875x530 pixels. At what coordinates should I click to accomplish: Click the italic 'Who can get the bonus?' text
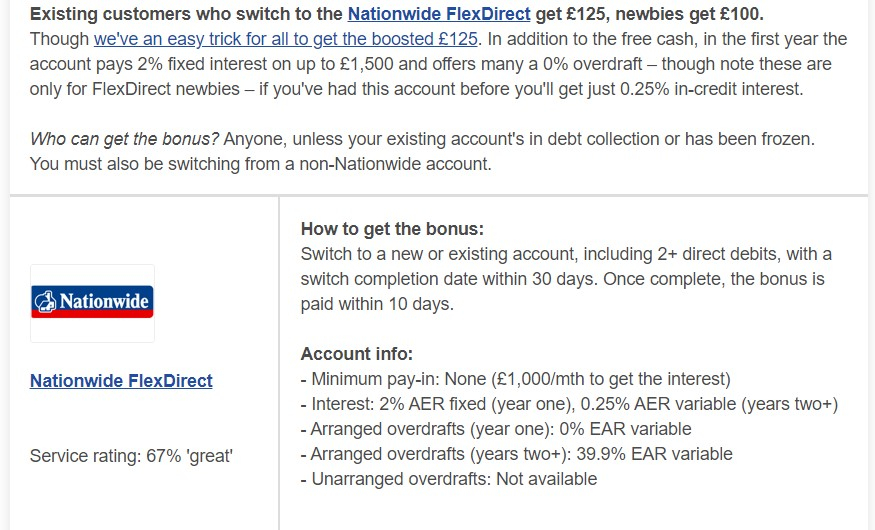pos(124,138)
